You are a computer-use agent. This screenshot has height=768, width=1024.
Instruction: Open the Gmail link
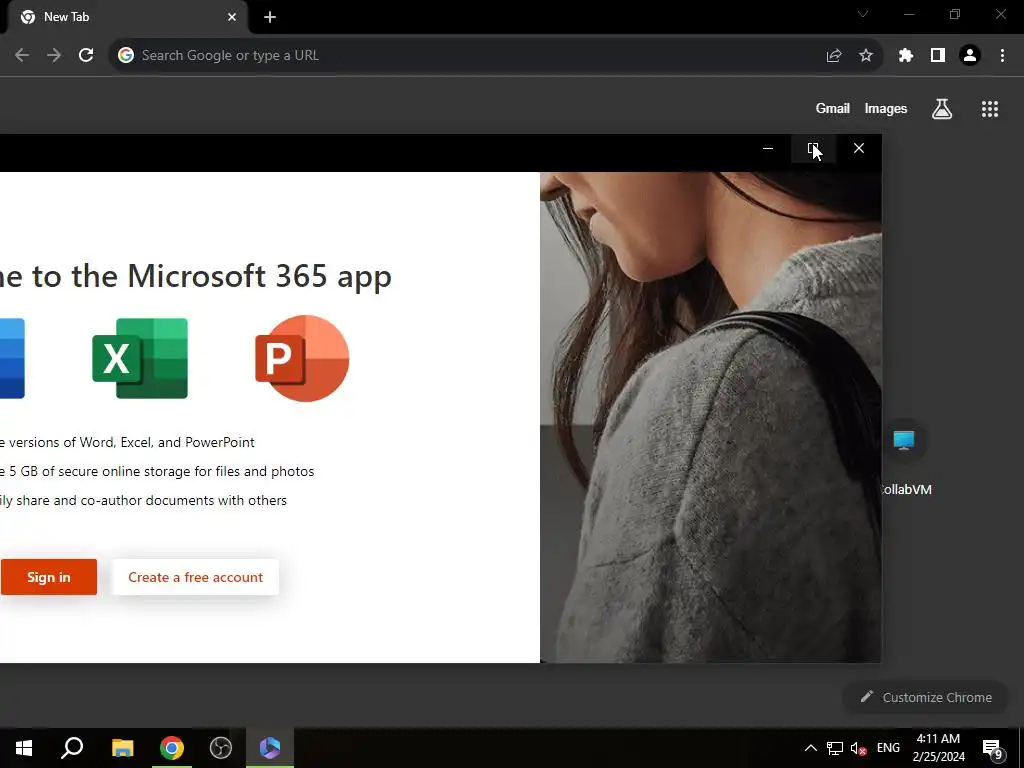tap(833, 108)
